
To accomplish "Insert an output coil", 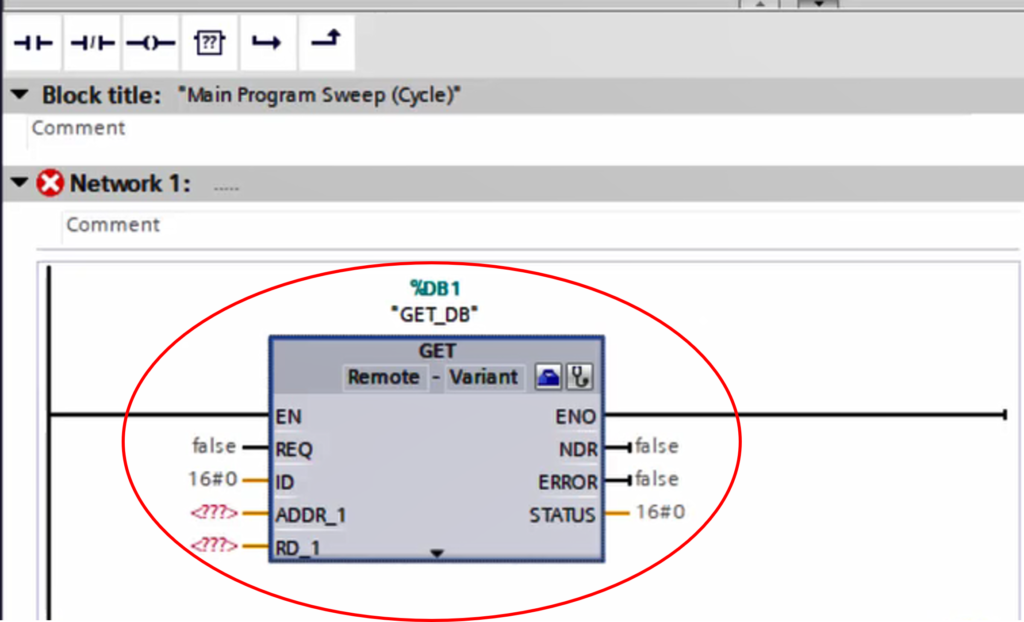I will [x=150, y=41].
